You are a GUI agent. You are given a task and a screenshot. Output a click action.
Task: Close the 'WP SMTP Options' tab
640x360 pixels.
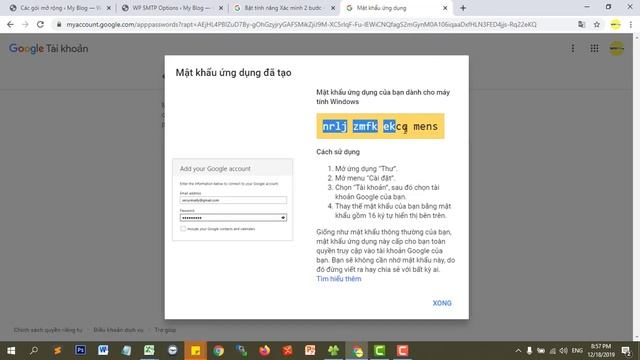[221, 8]
